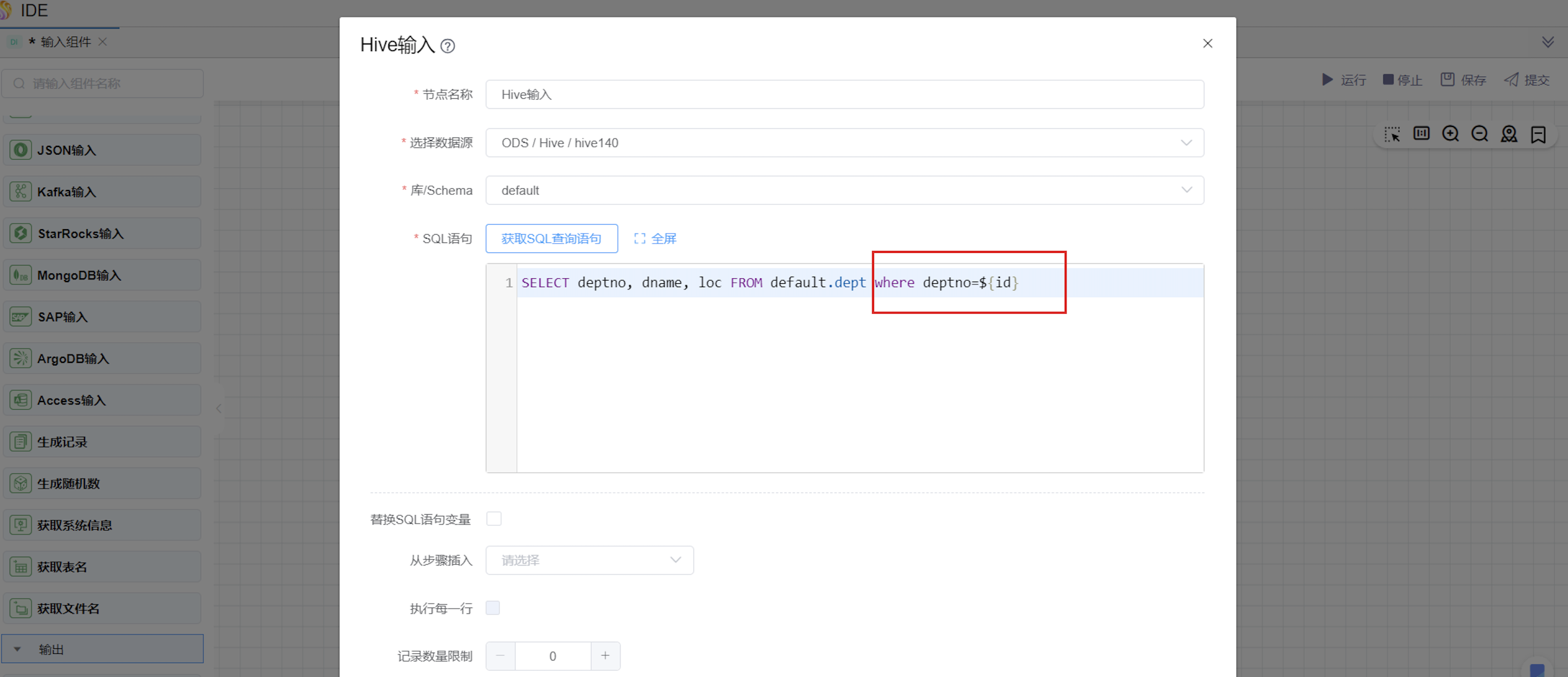This screenshot has width=1568, height=677.
Task: Click the zoom in canvas icon
Action: click(x=1450, y=134)
